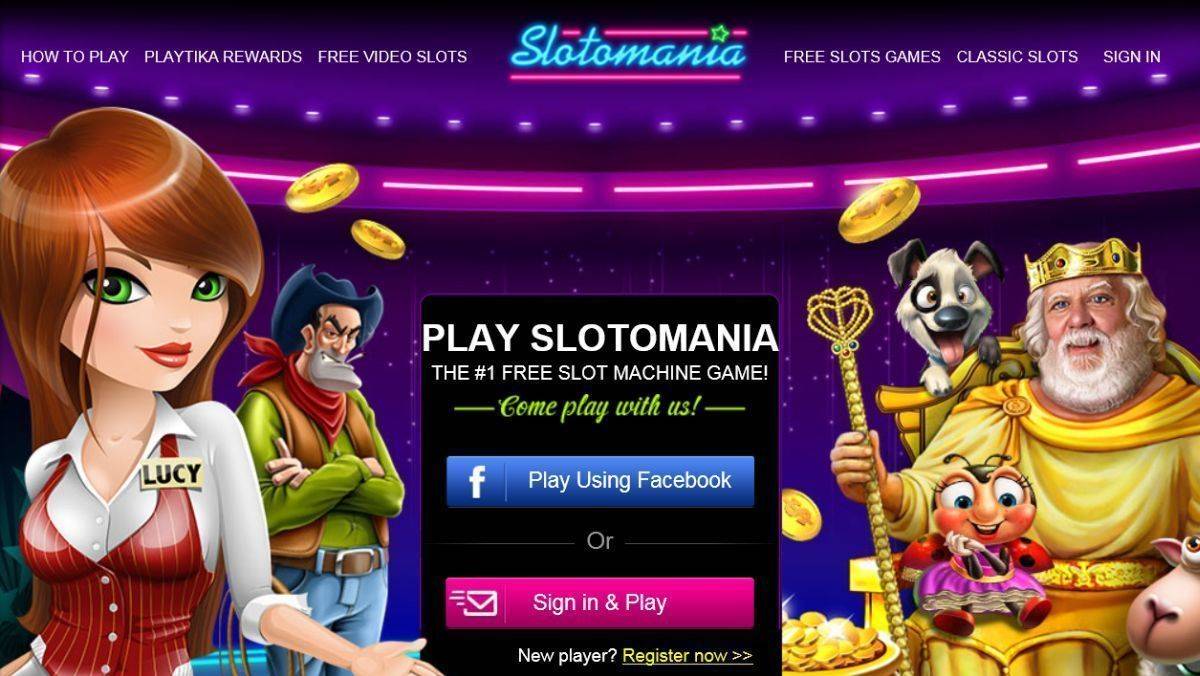
Task: Click the spotted dog character
Action: coord(945,310)
